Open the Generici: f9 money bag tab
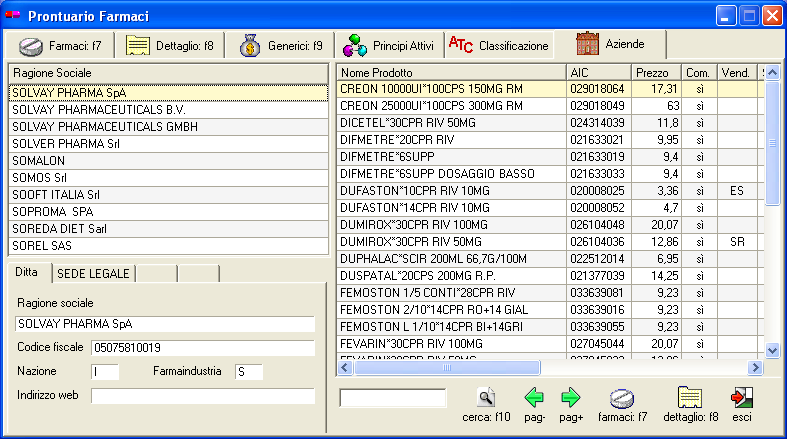This screenshot has height=439, width=787. 282,46
